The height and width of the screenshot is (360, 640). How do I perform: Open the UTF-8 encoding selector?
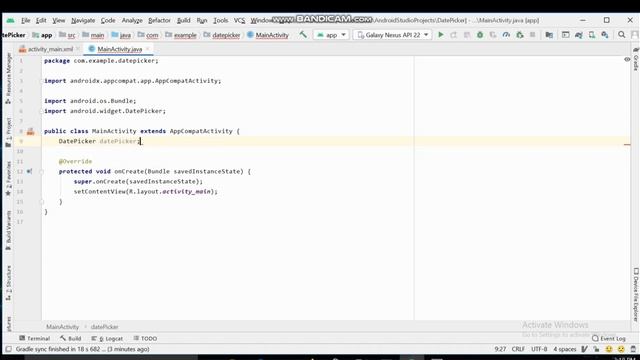[539, 349]
